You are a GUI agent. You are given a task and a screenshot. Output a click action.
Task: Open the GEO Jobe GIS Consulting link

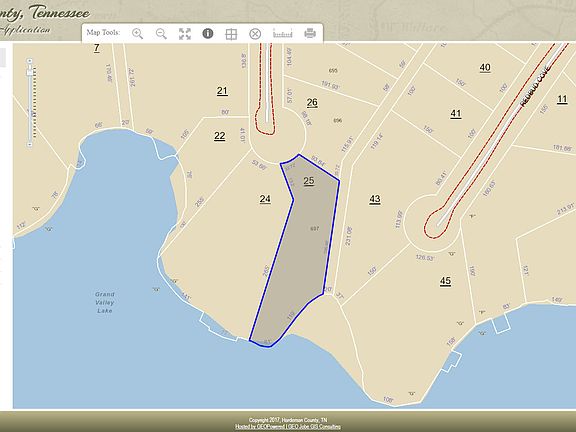314,426
